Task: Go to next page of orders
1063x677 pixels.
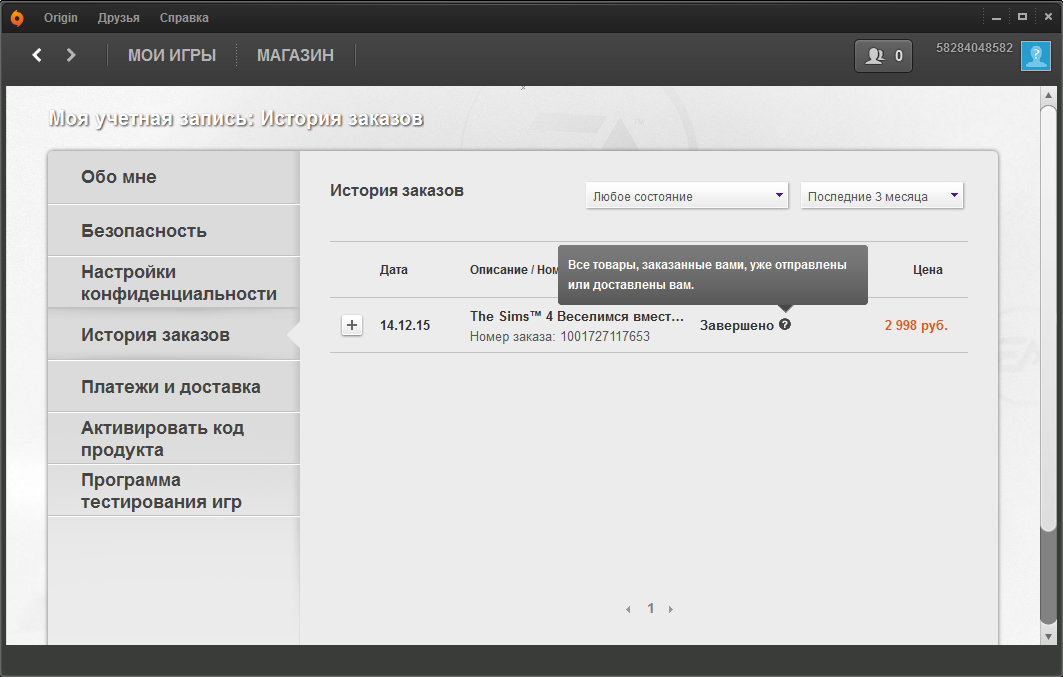Action: [x=671, y=609]
